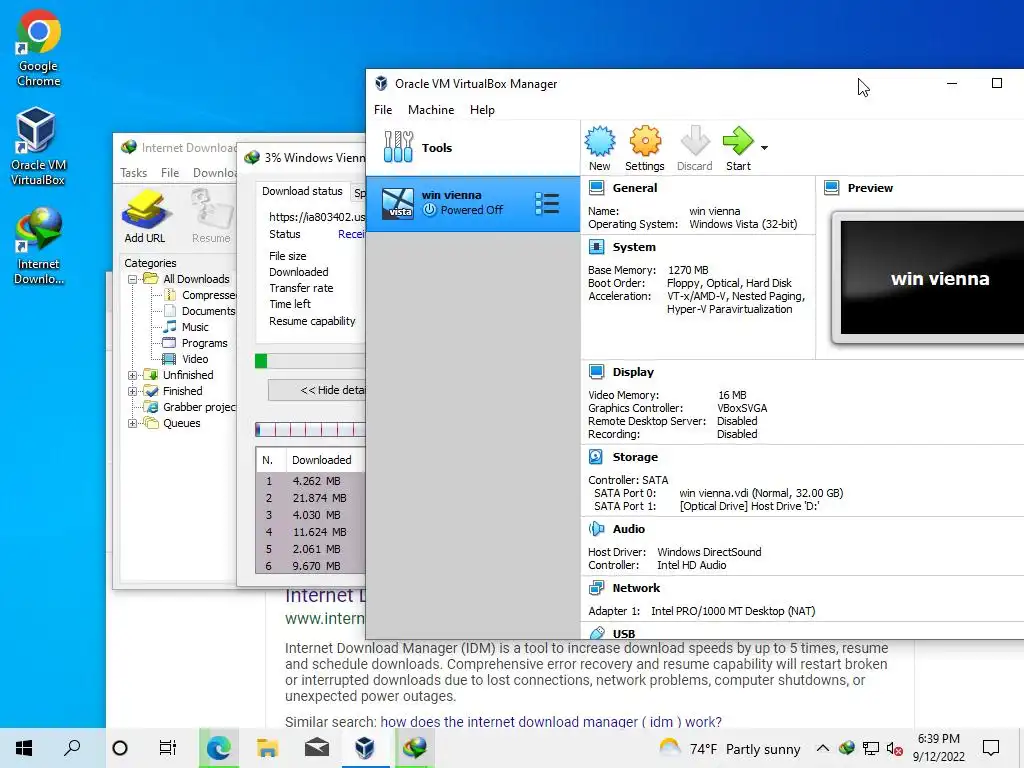Click the Hide details button
The height and width of the screenshot is (768, 1024).
click(317, 390)
